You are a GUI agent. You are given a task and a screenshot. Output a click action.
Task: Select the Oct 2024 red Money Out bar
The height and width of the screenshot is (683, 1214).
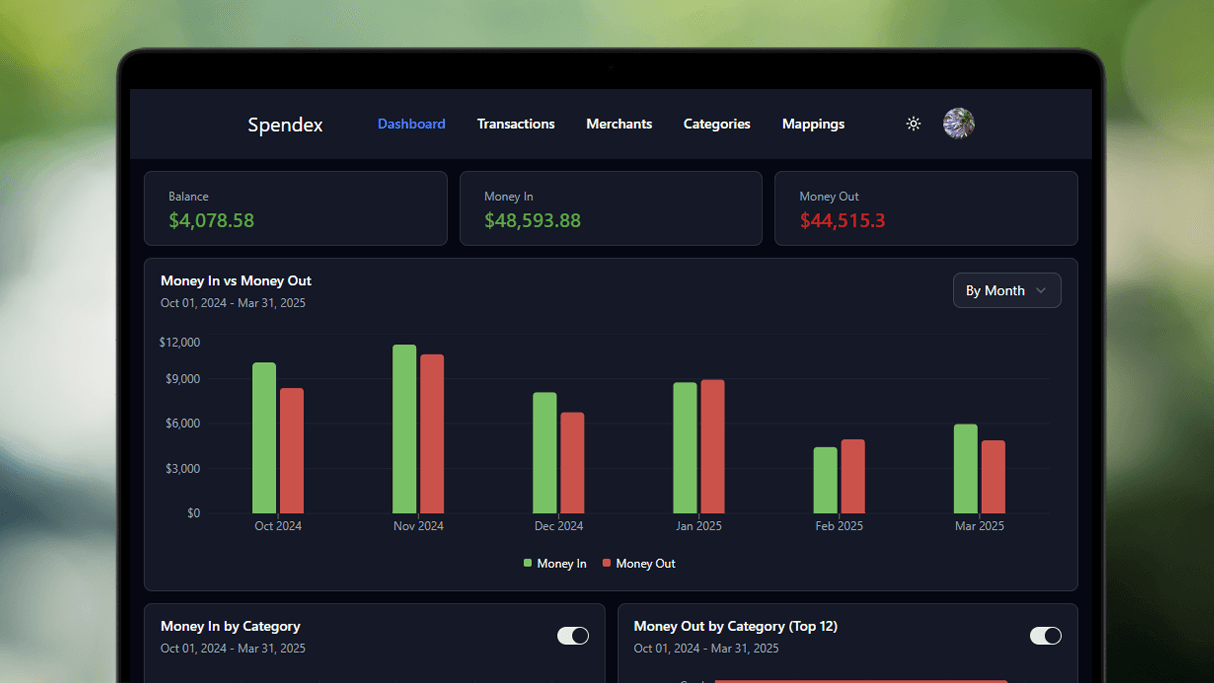[292, 451]
